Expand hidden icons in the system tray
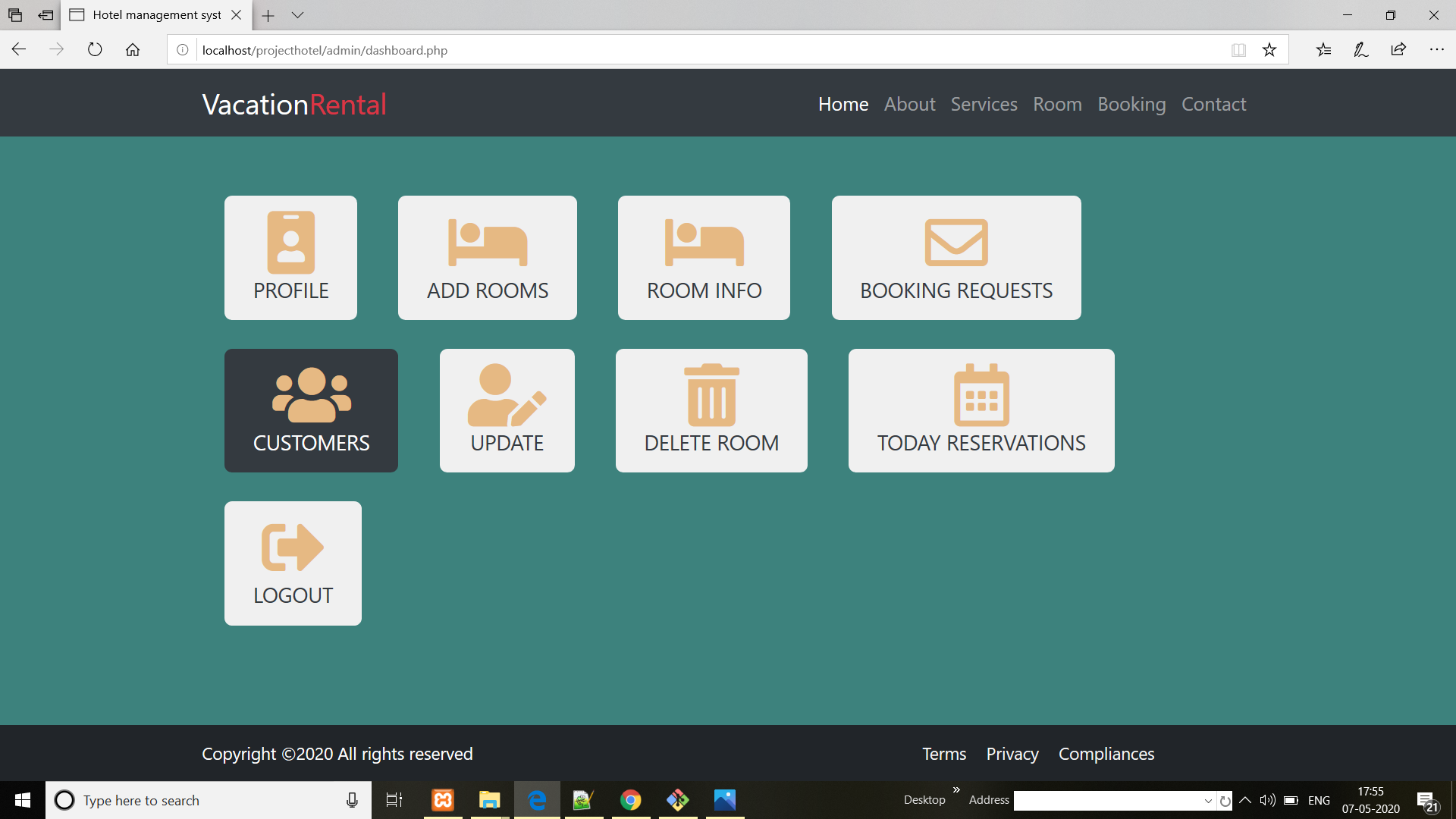 click(1244, 800)
